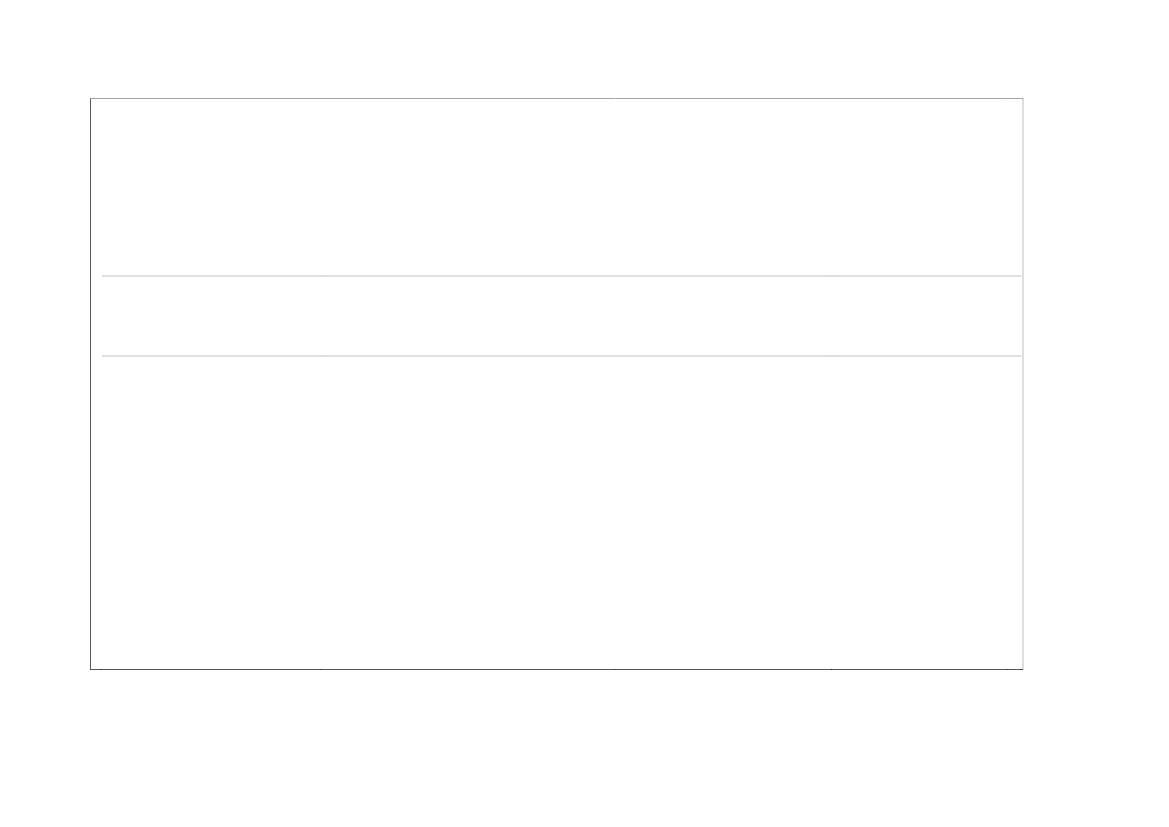1169x827 pixels.
Task: Select the chart's left vertical axis line
Action: pos(91,383)
